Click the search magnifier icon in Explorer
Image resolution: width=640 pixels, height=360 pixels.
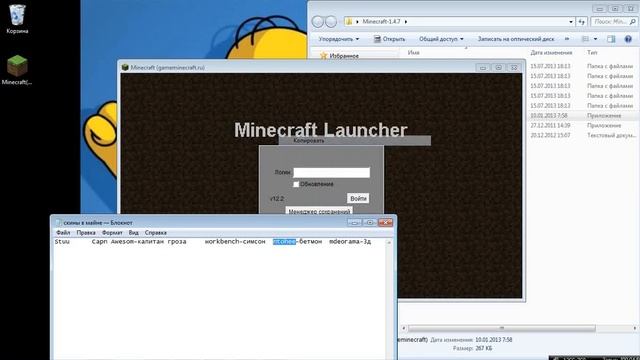(x=632, y=22)
